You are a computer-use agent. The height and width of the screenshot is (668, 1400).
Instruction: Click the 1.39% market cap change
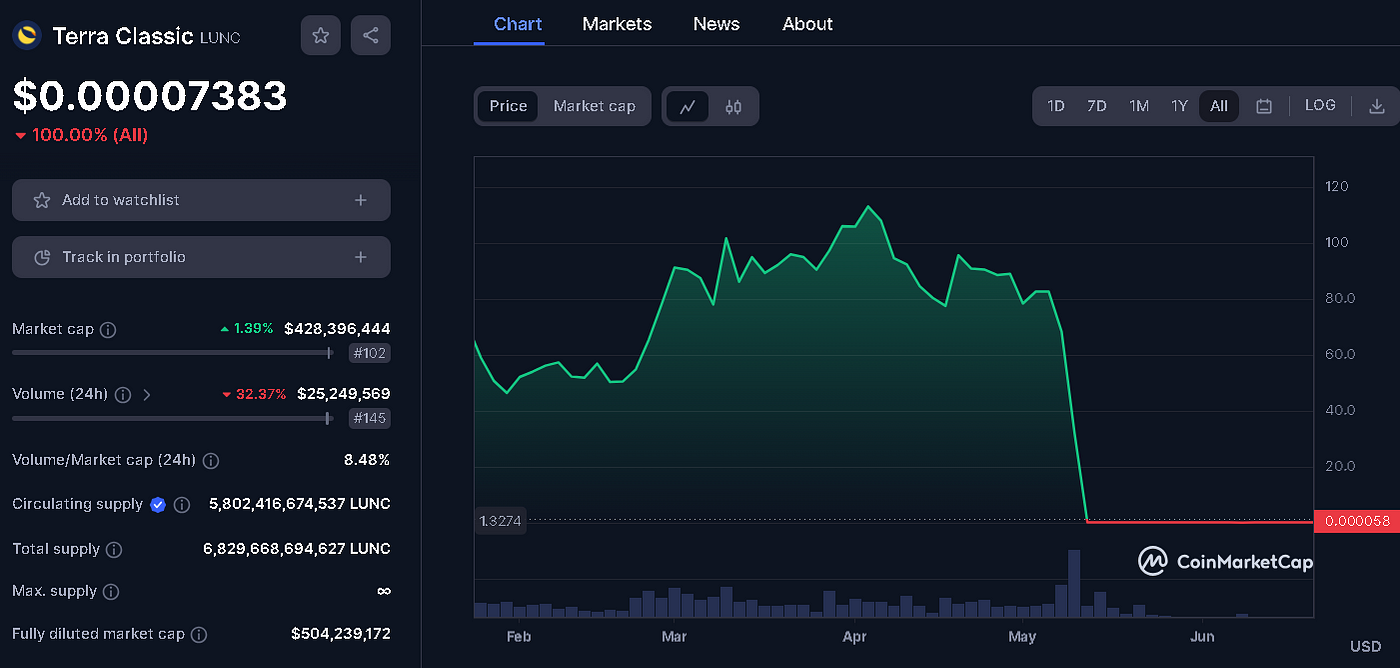pos(247,329)
